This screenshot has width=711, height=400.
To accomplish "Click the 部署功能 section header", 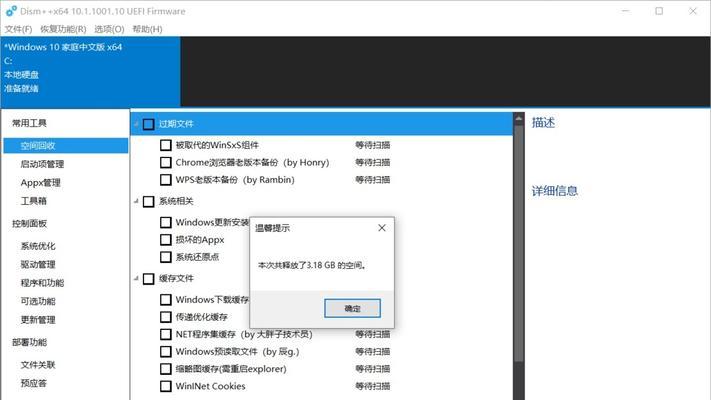I will (x=29, y=342).
